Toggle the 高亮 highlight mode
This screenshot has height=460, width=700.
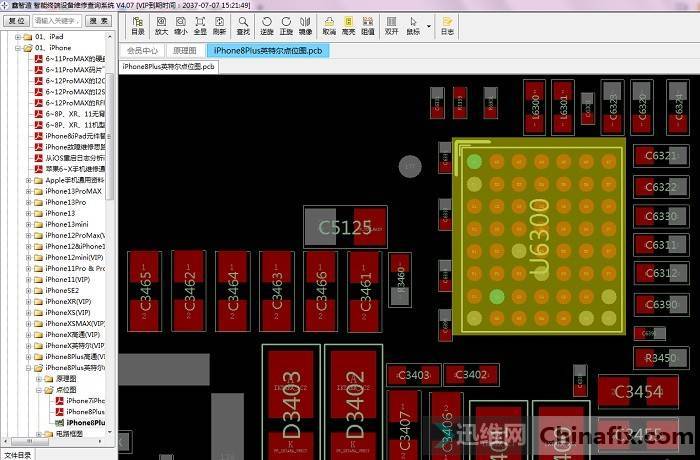348,25
